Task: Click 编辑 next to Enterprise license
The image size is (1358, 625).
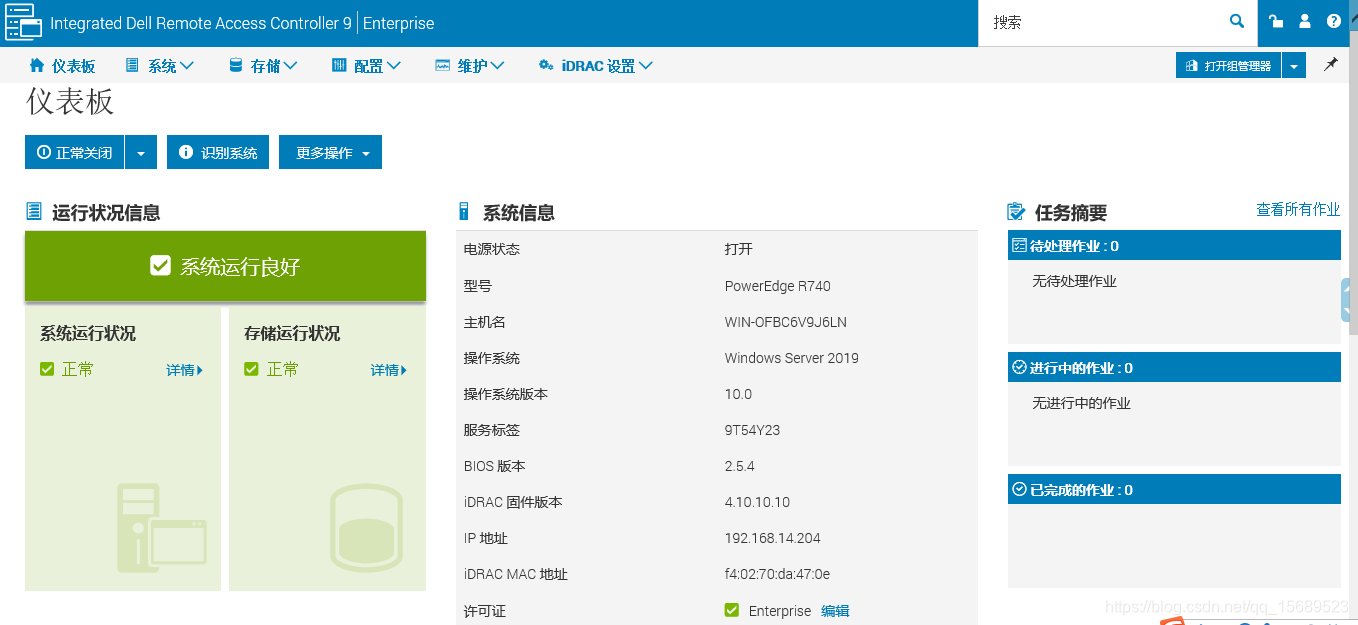Action: (835, 610)
